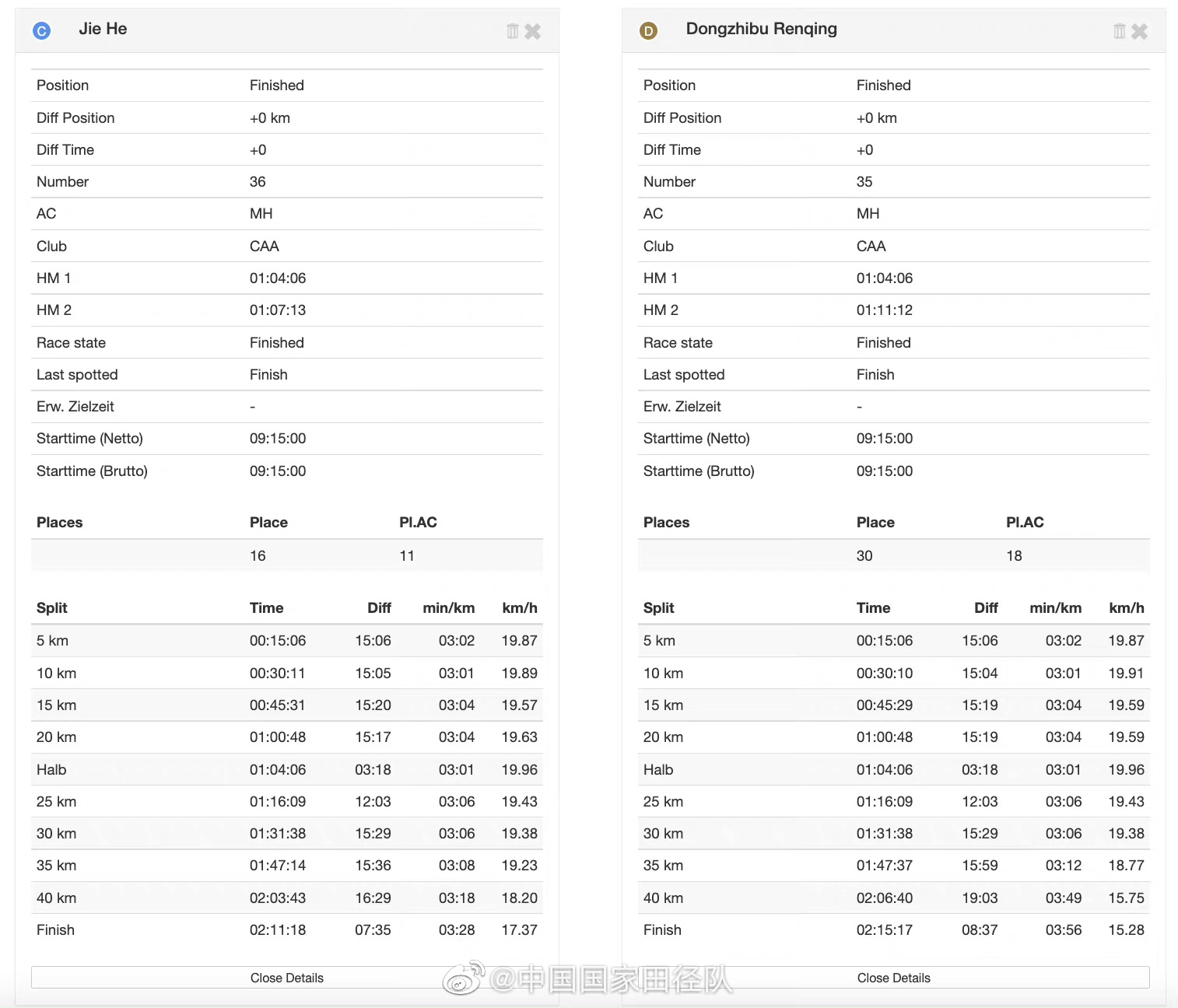Select the 40 km split row for Dongzhibu Renqing

(x=893, y=898)
